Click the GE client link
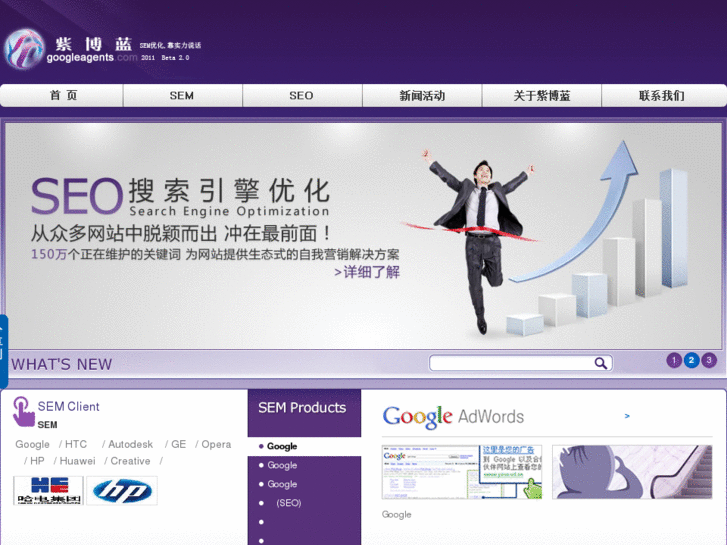Viewport: 727px width, 545px height. (179, 444)
